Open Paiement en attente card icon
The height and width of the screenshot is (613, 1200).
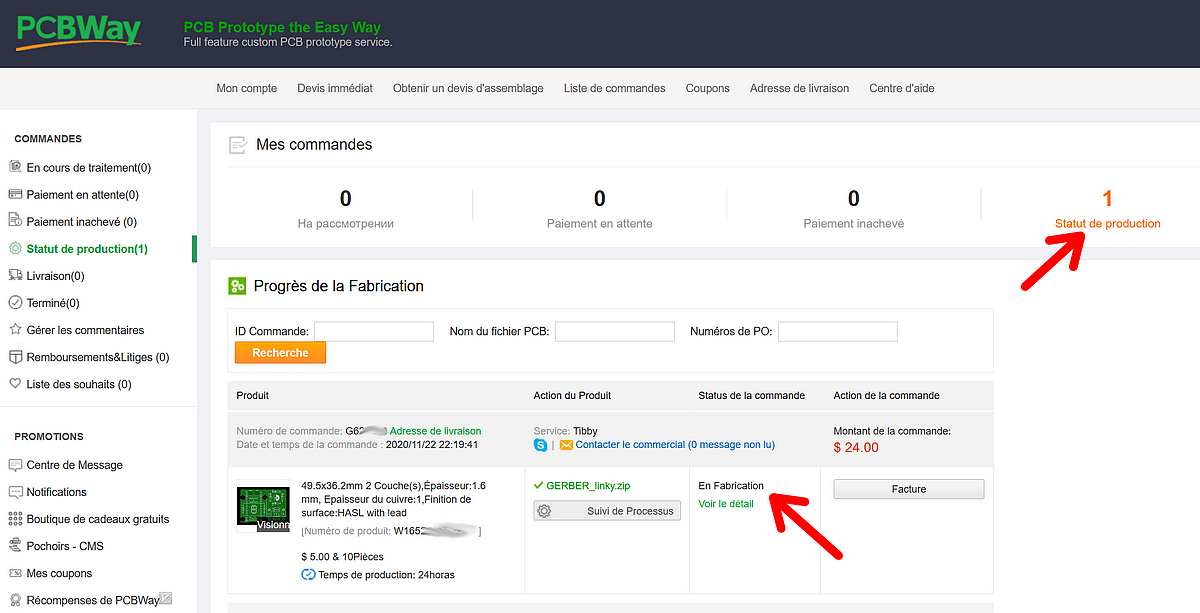[x=15, y=194]
